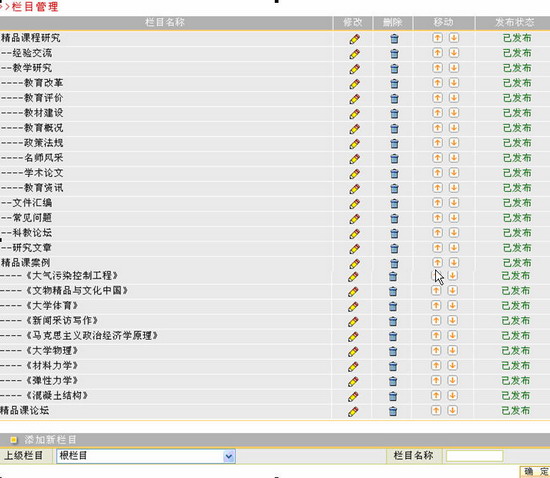The width and height of the screenshot is (550, 478).
Task: Click the 发布状态 column header
Action: [514, 22]
